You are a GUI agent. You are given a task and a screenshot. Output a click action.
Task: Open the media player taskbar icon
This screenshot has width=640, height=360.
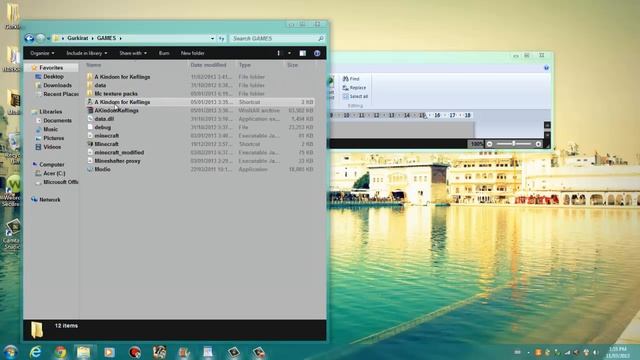click(x=109, y=352)
